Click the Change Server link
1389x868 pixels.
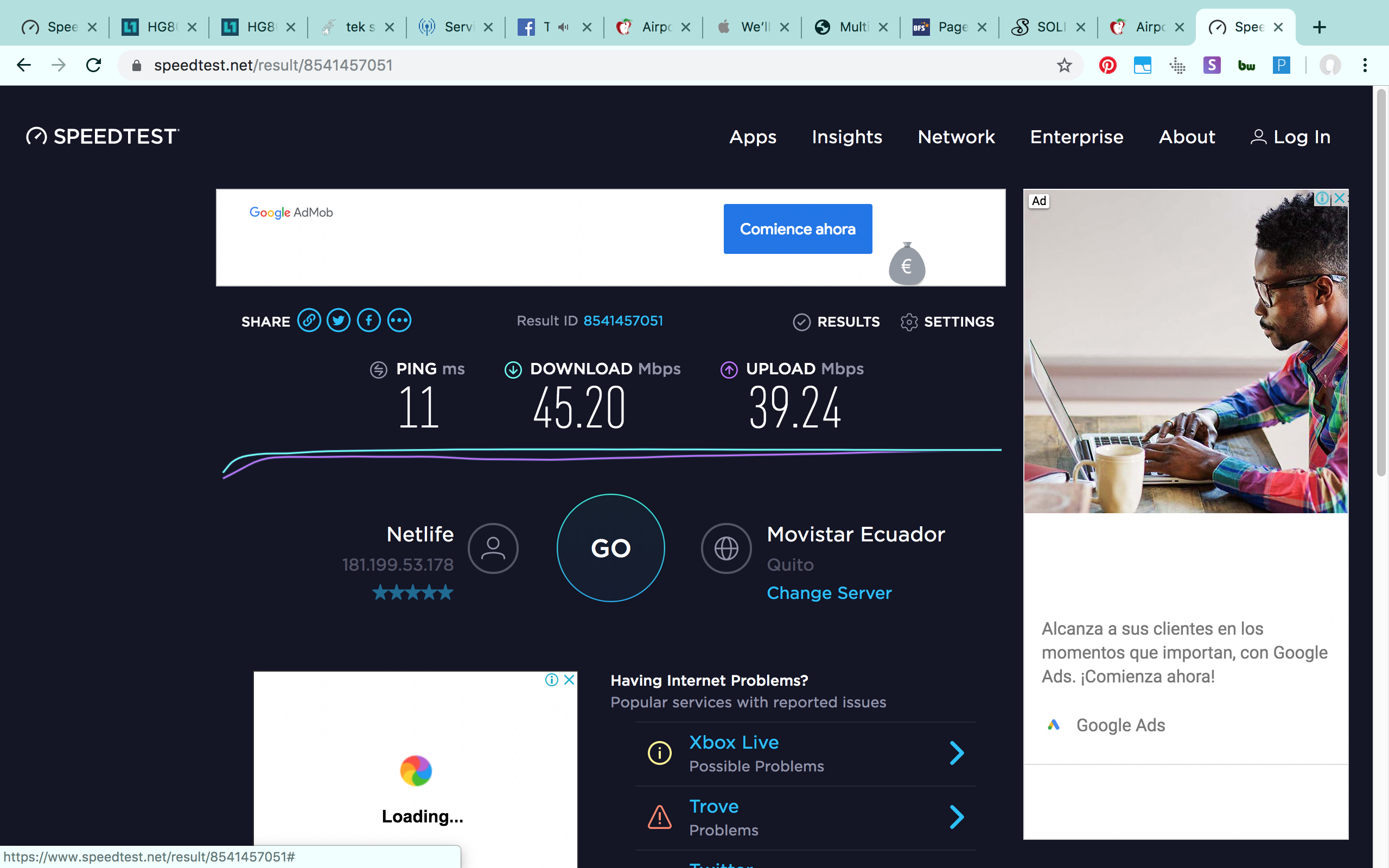(829, 593)
